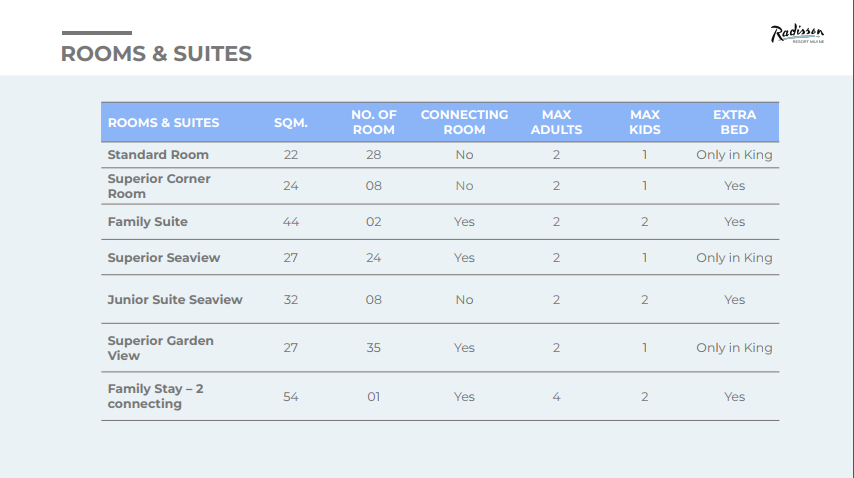Select the Junior Suite Seaview row label
The width and height of the screenshot is (854, 478).
click(175, 300)
